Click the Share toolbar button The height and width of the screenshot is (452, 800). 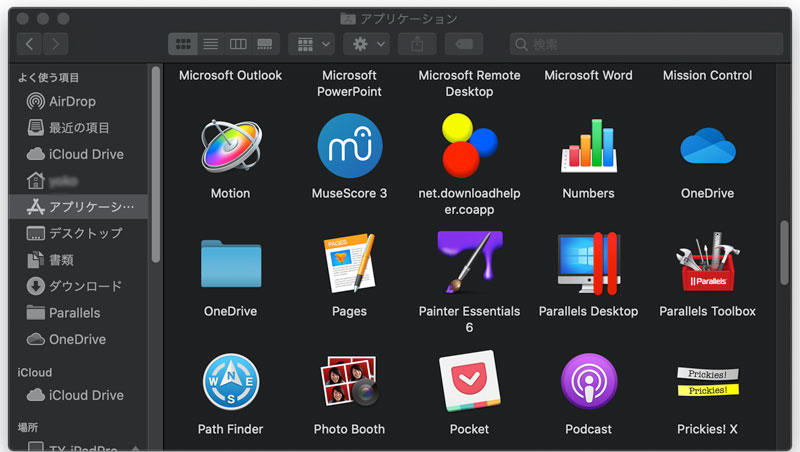click(x=417, y=44)
